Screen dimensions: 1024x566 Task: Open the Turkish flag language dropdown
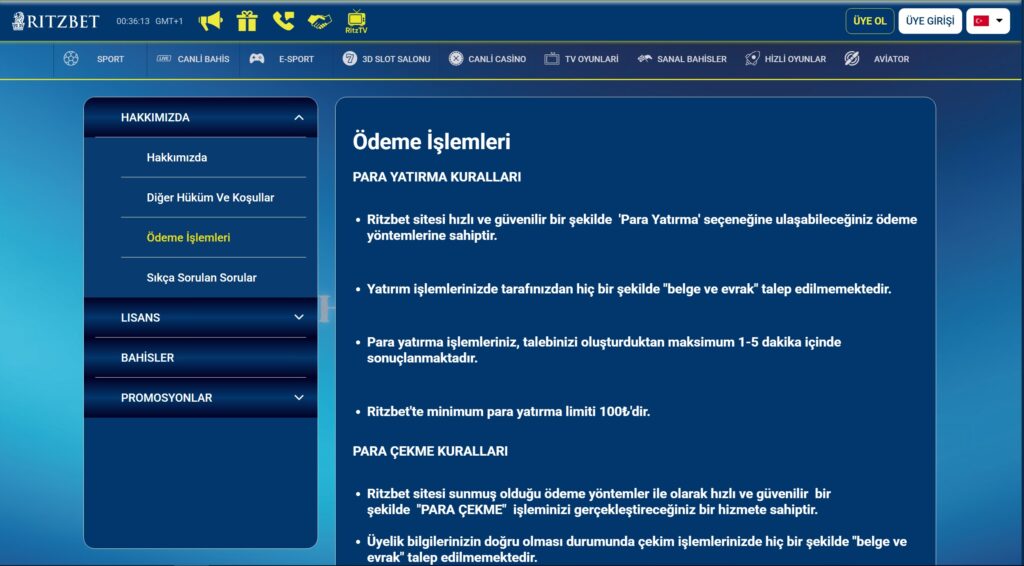[x=988, y=21]
